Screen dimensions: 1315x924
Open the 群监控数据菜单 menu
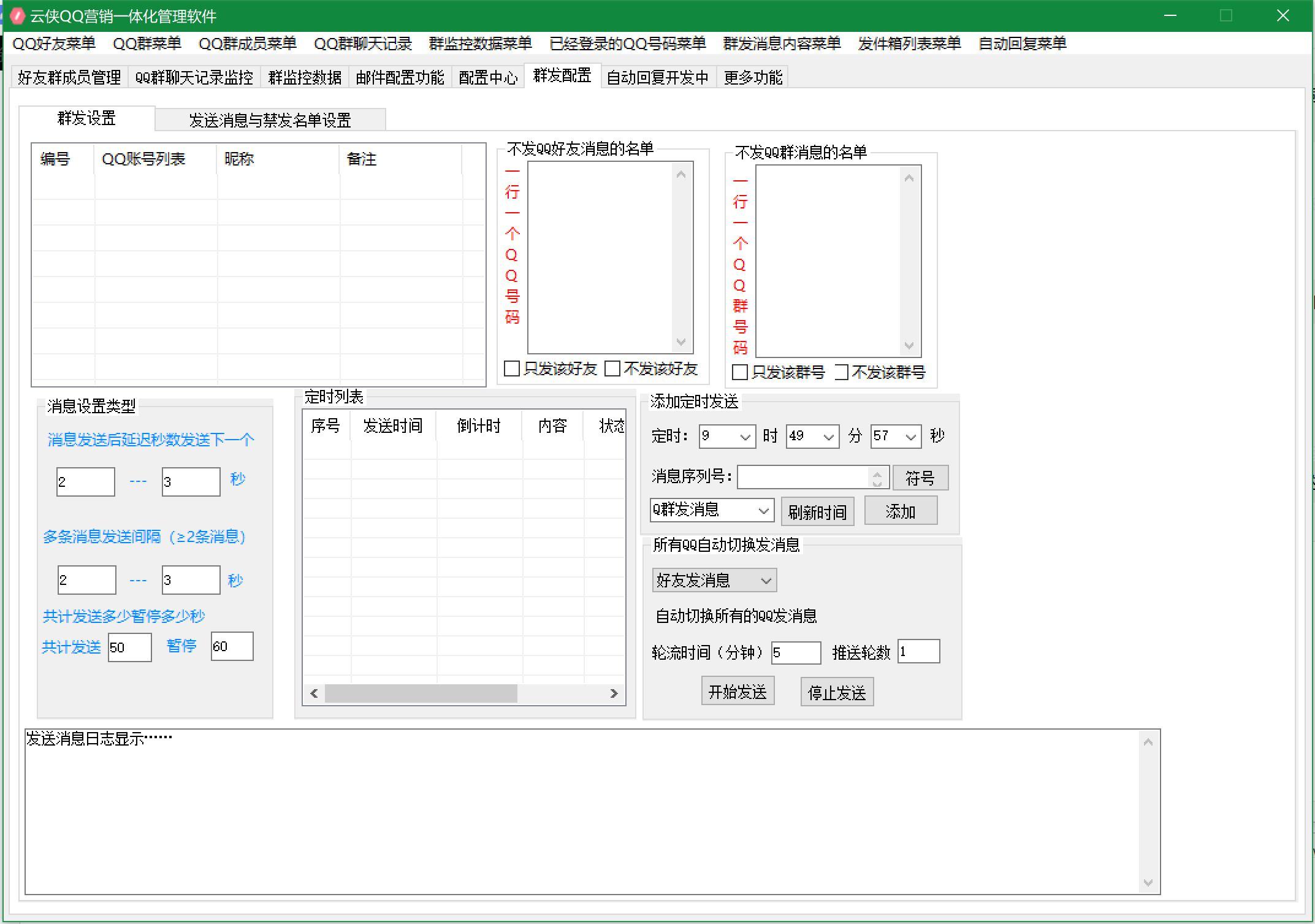(x=481, y=44)
